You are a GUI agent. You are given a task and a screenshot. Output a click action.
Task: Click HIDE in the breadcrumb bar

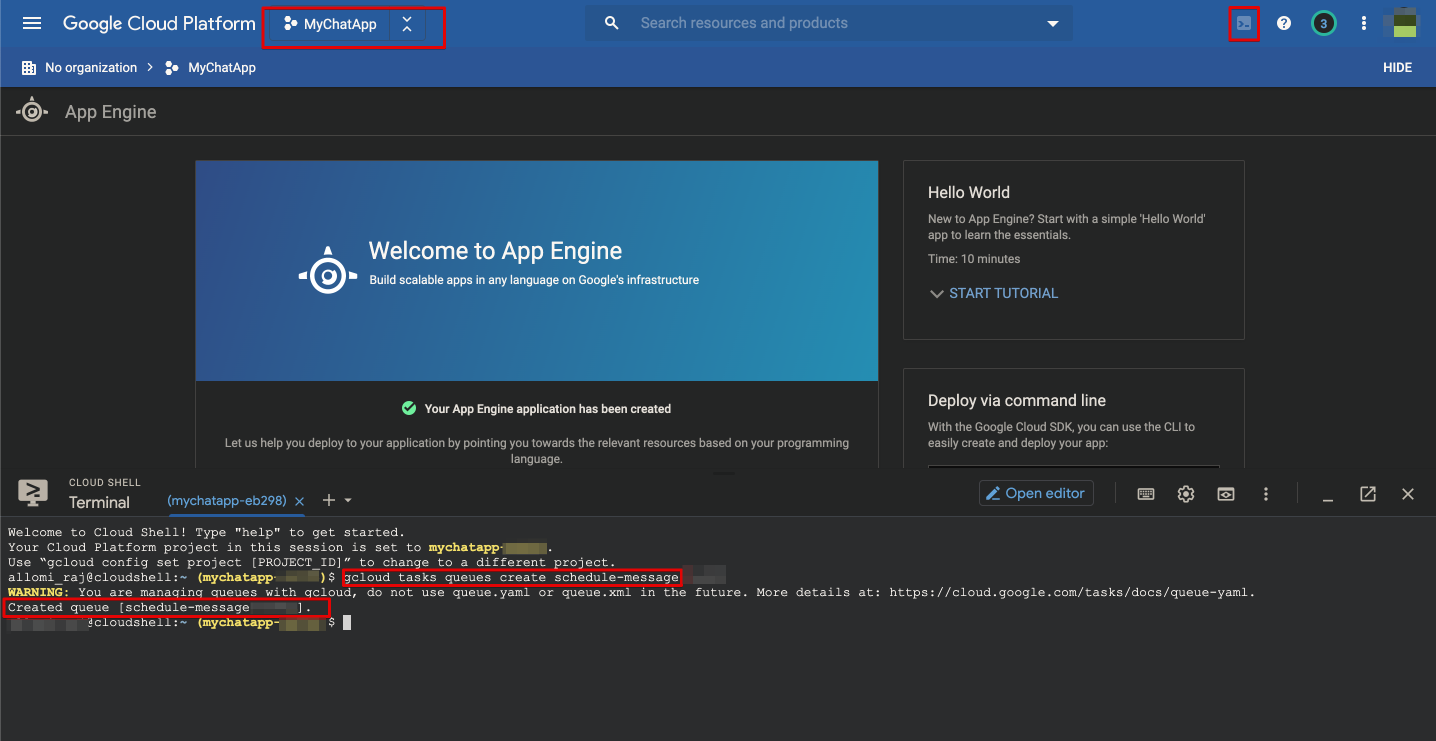pyautogui.click(x=1397, y=68)
